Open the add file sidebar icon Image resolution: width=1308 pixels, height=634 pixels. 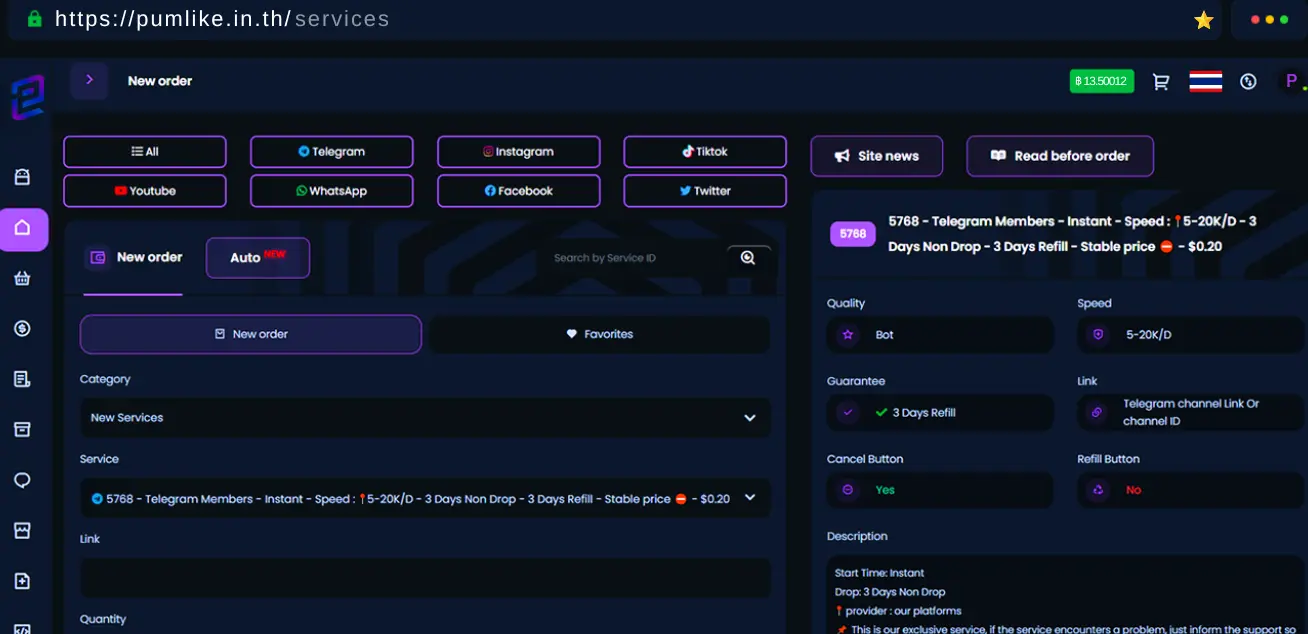(x=23, y=581)
